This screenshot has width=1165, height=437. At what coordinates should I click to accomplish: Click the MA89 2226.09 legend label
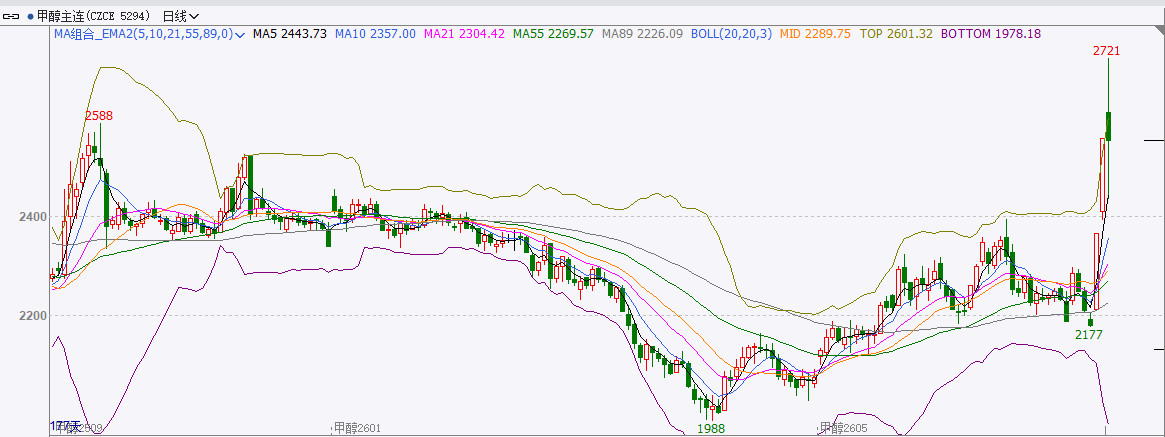642,34
